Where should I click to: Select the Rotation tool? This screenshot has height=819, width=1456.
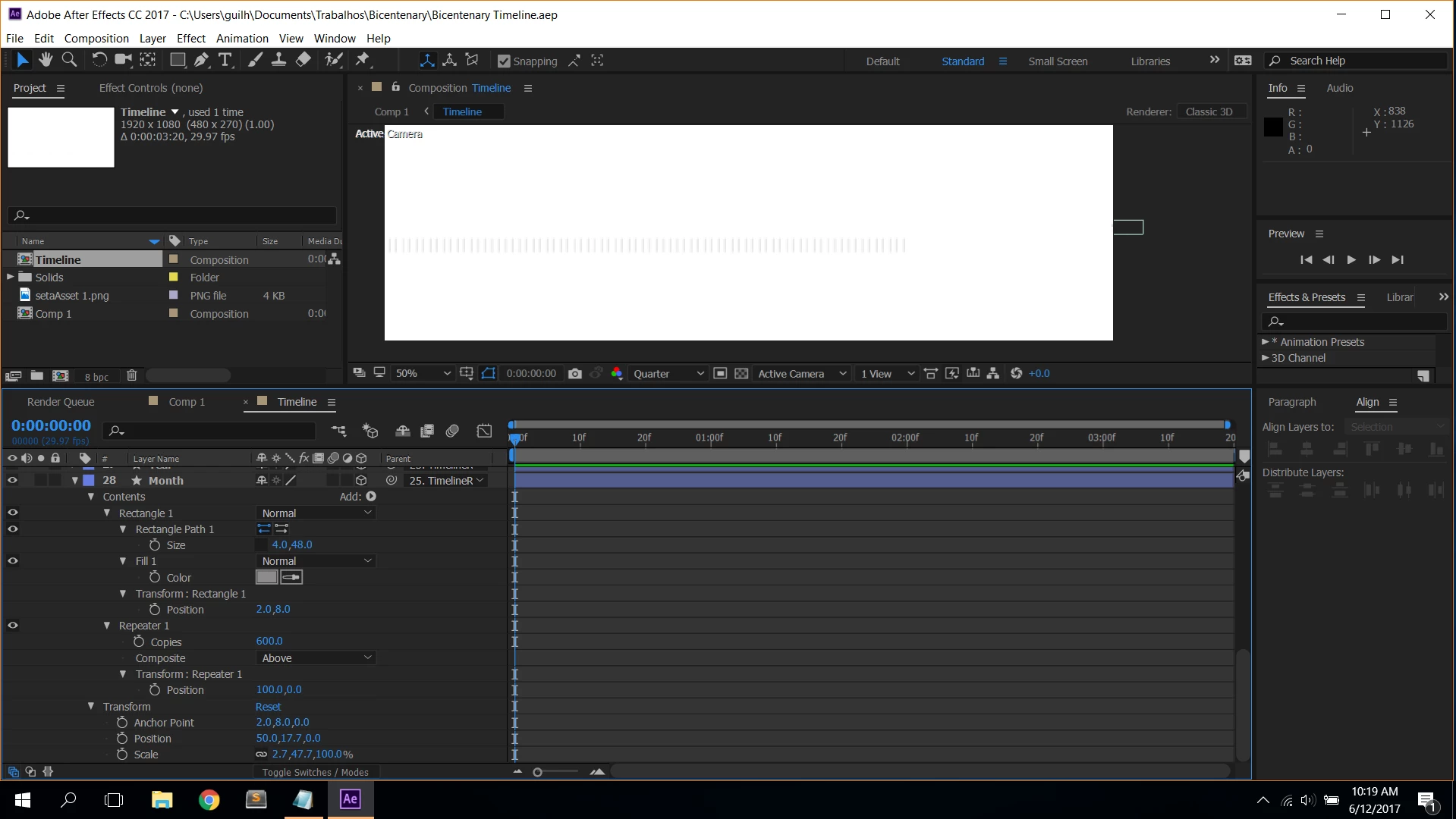pos(99,60)
